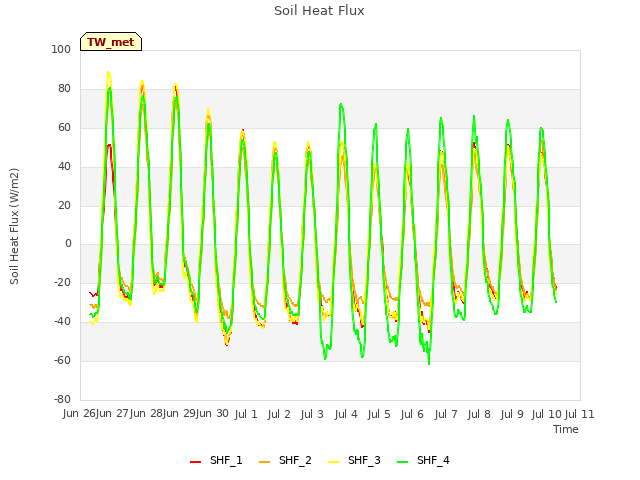Click the Jul 6 x-axis date label
The height and width of the screenshot is (480, 640).
(x=412, y=414)
